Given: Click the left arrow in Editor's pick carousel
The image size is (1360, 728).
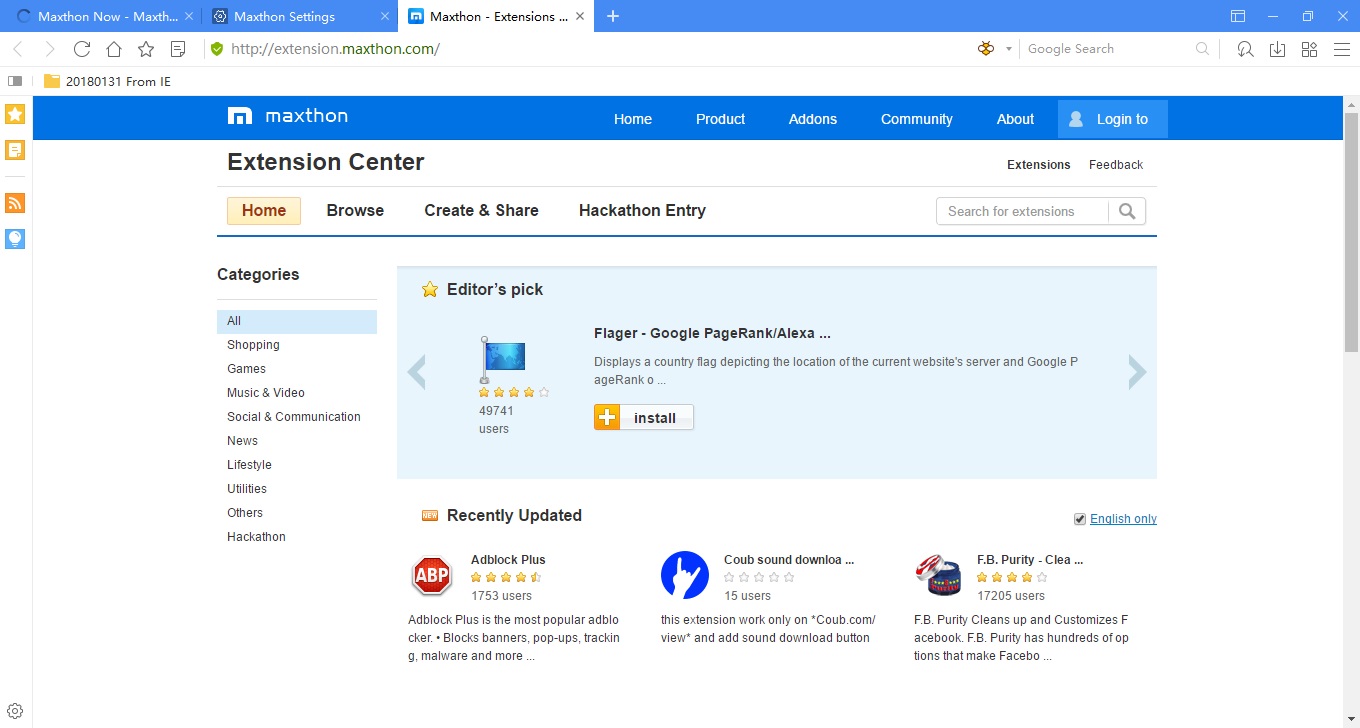Looking at the screenshot, I should [x=417, y=371].
